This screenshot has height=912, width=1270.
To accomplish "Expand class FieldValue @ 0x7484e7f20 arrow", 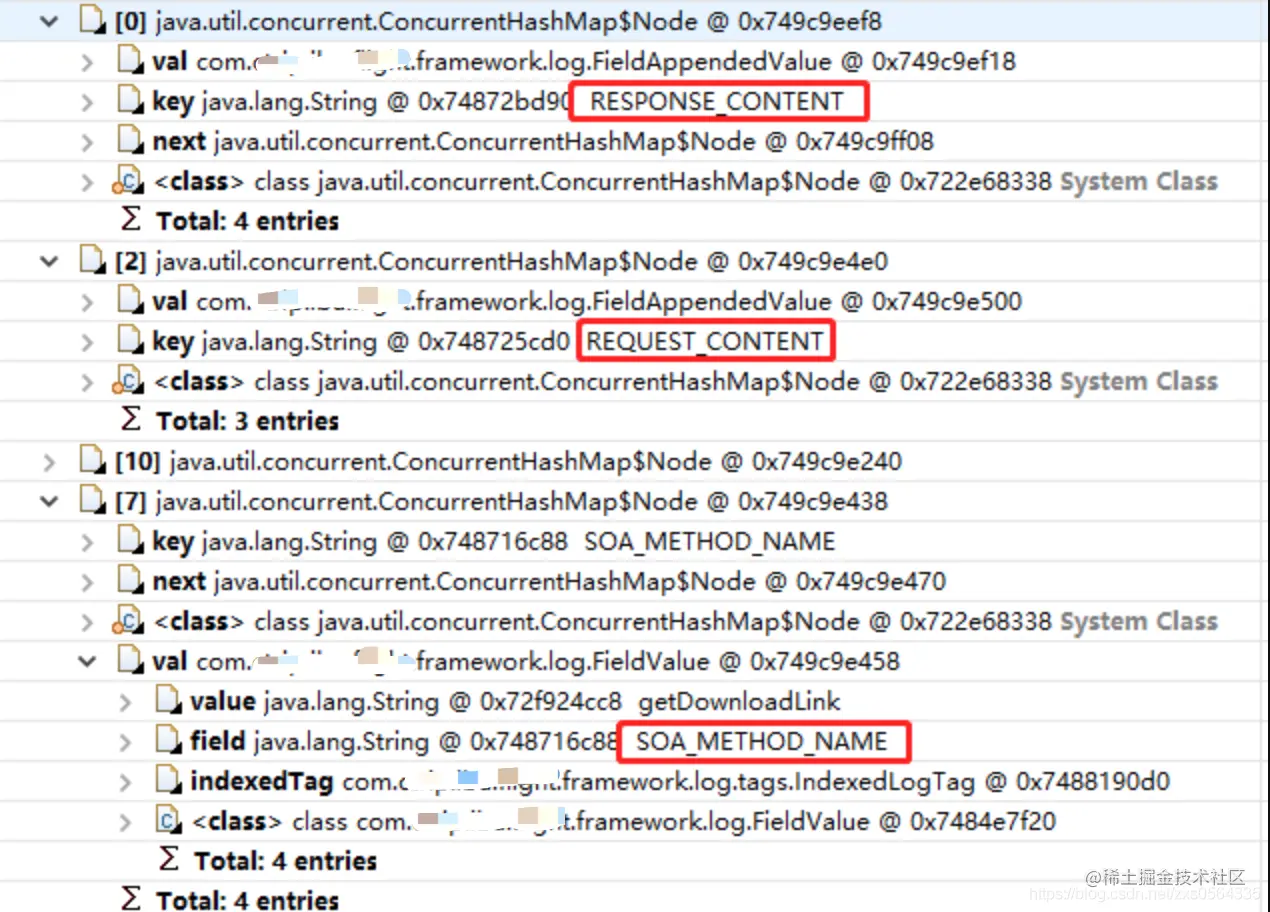I will [125, 822].
